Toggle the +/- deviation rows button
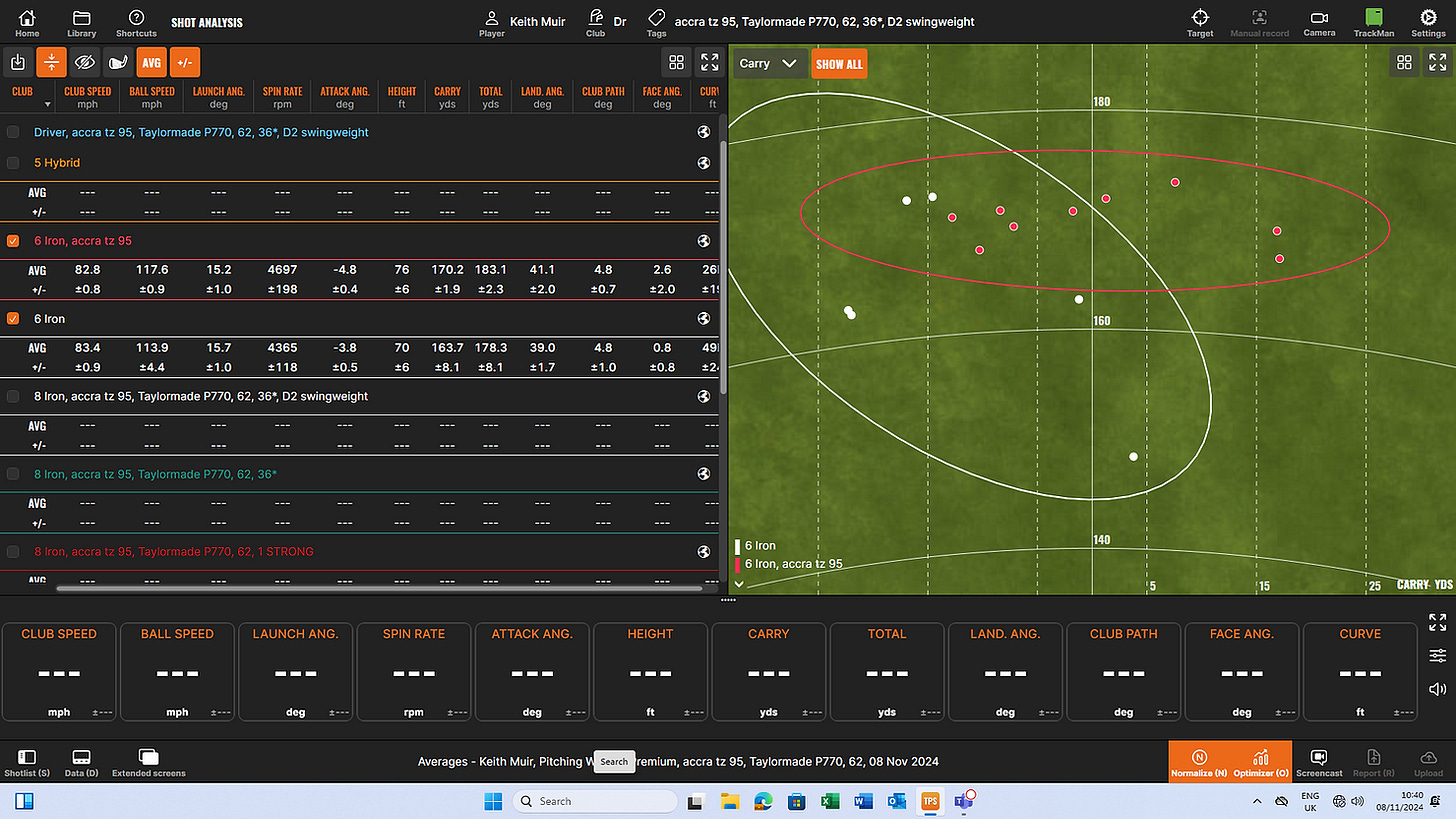This screenshot has width=1456, height=819. point(184,62)
